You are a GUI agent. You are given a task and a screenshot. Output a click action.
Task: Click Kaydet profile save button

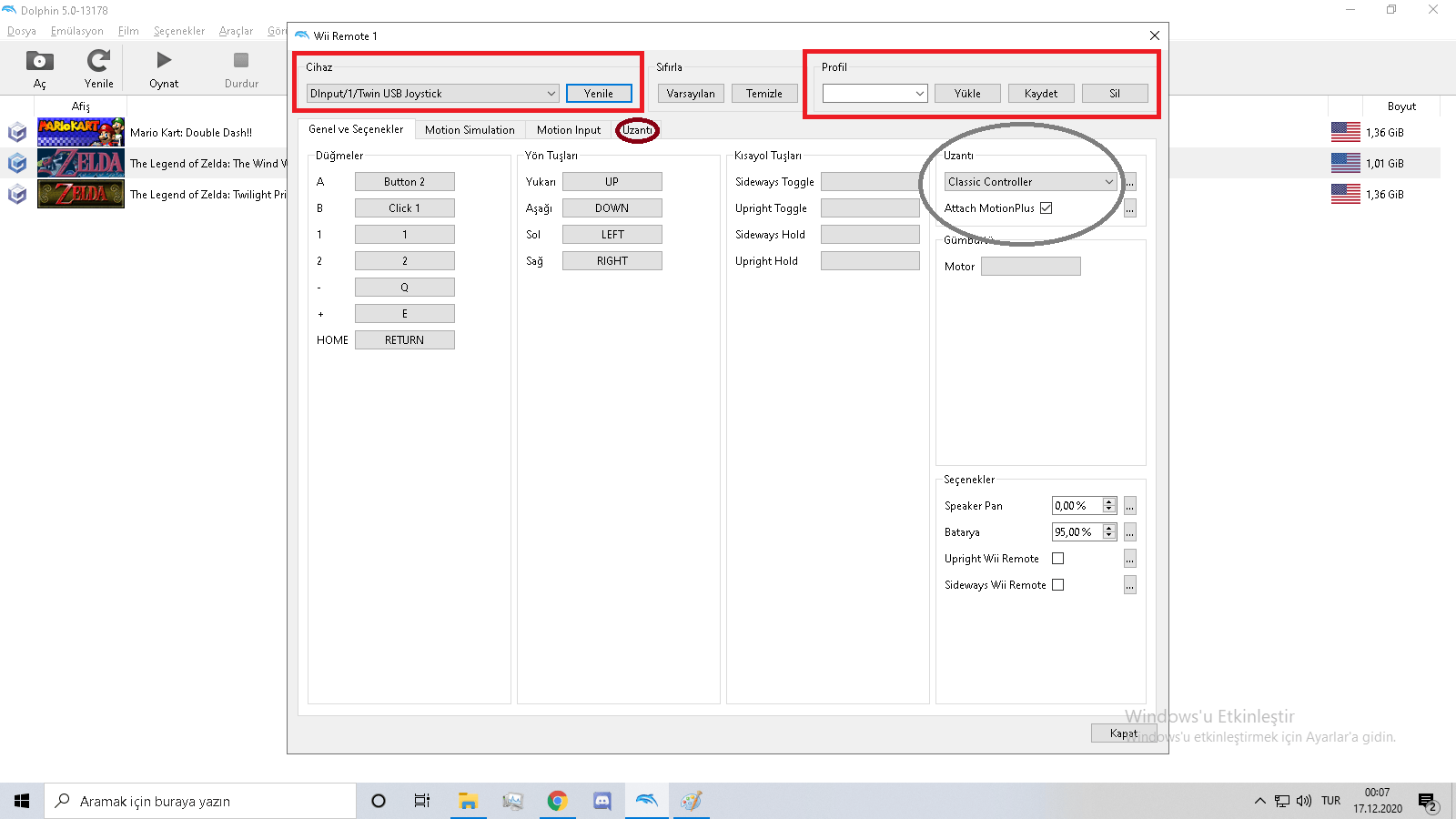[1041, 94]
